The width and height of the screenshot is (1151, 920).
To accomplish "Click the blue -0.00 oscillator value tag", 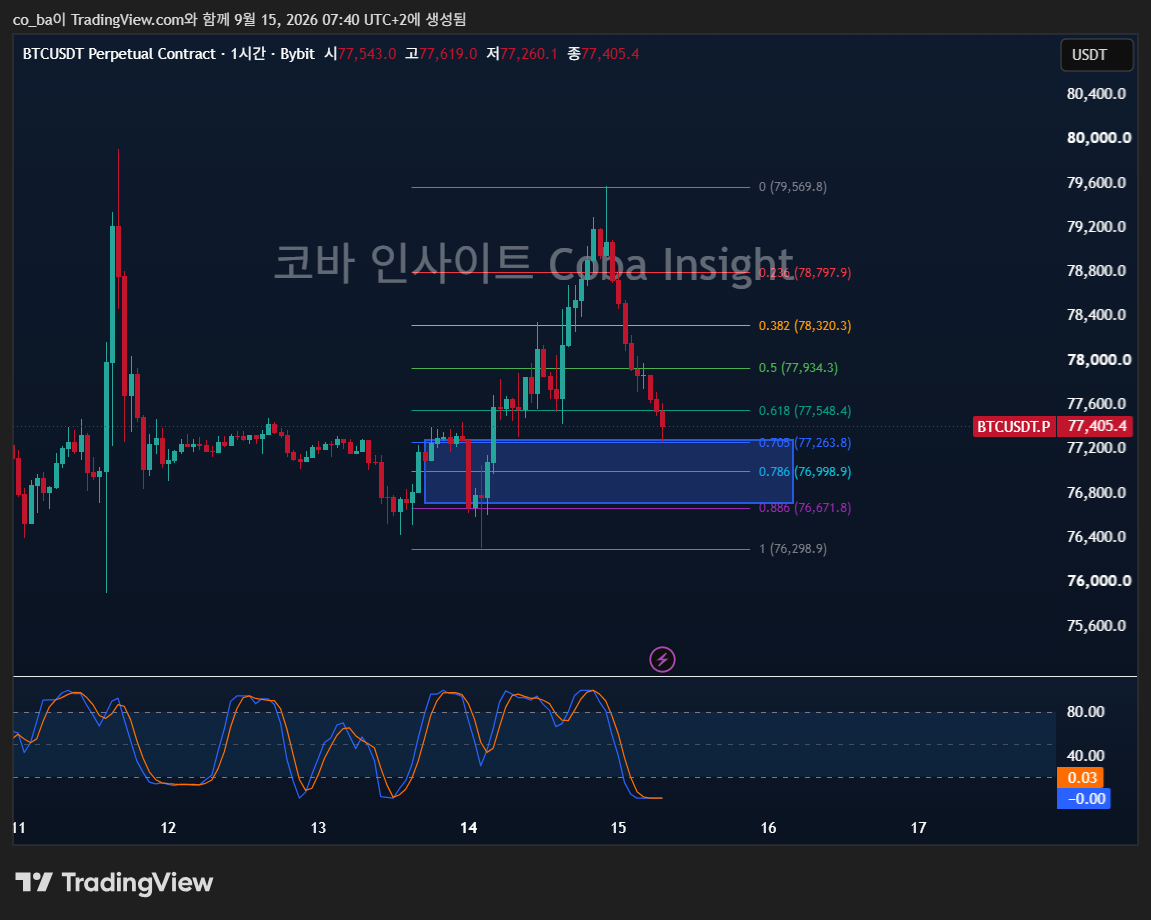I will pos(1083,798).
